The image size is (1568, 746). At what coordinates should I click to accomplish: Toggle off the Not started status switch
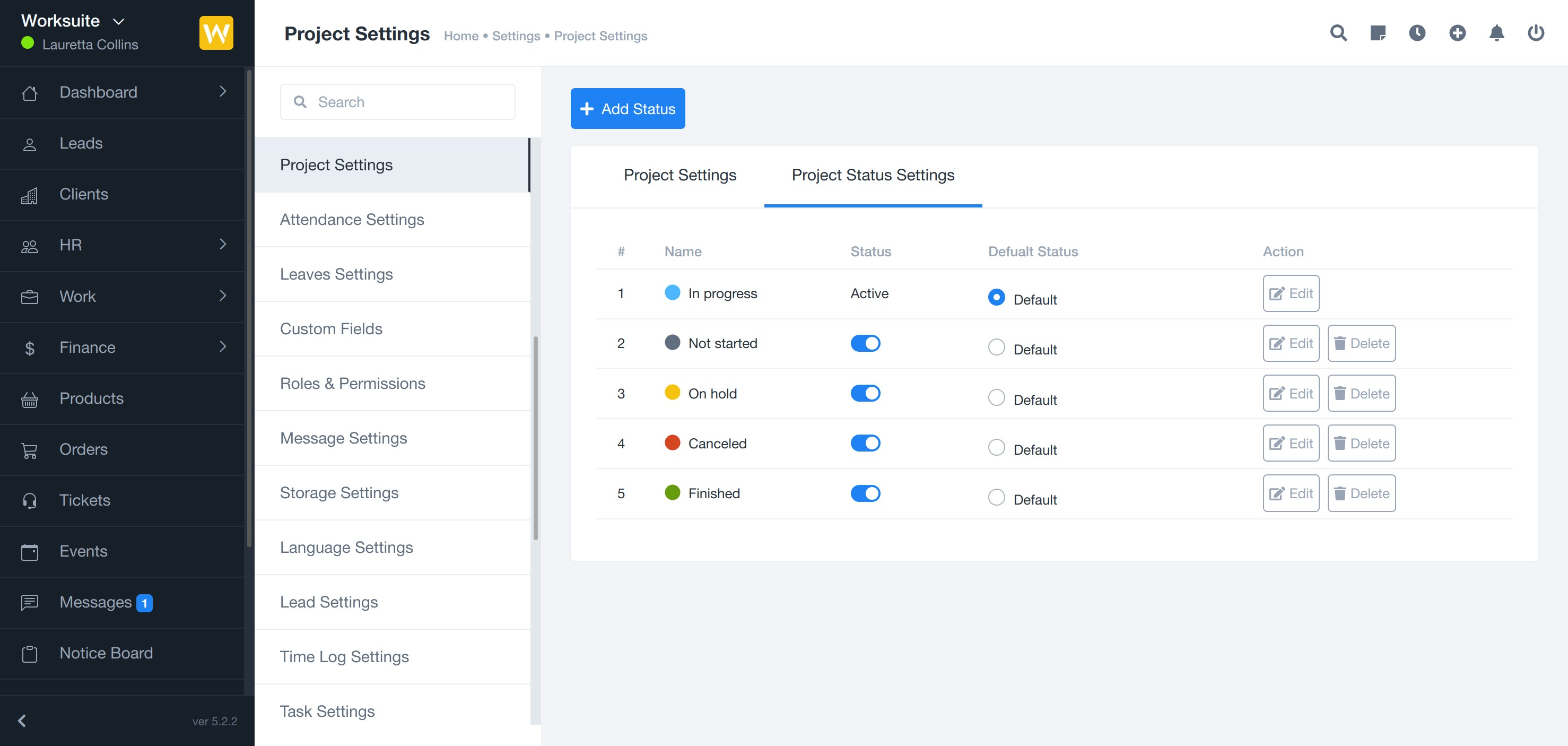tap(865, 343)
